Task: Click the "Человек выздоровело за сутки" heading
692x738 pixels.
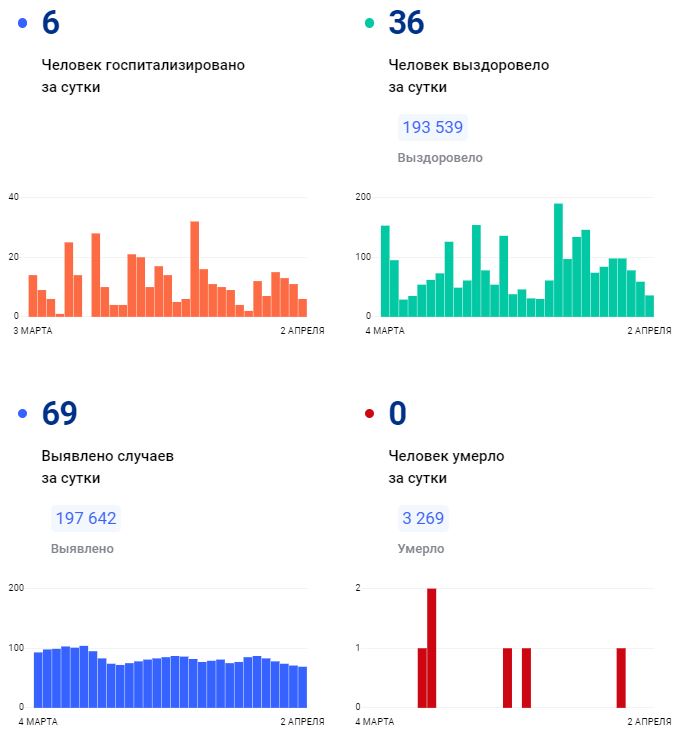Action: (468, 76)
